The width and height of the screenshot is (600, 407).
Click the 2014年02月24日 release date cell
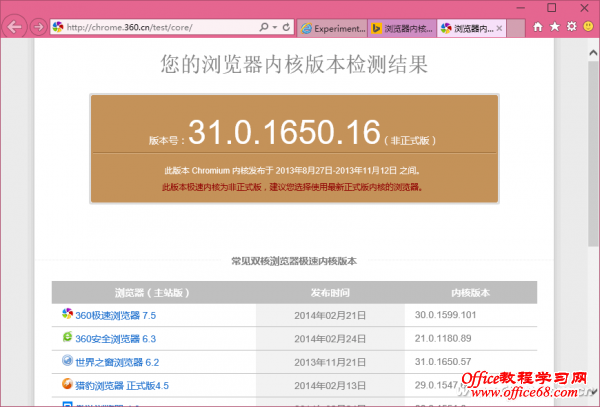(330, 339)
